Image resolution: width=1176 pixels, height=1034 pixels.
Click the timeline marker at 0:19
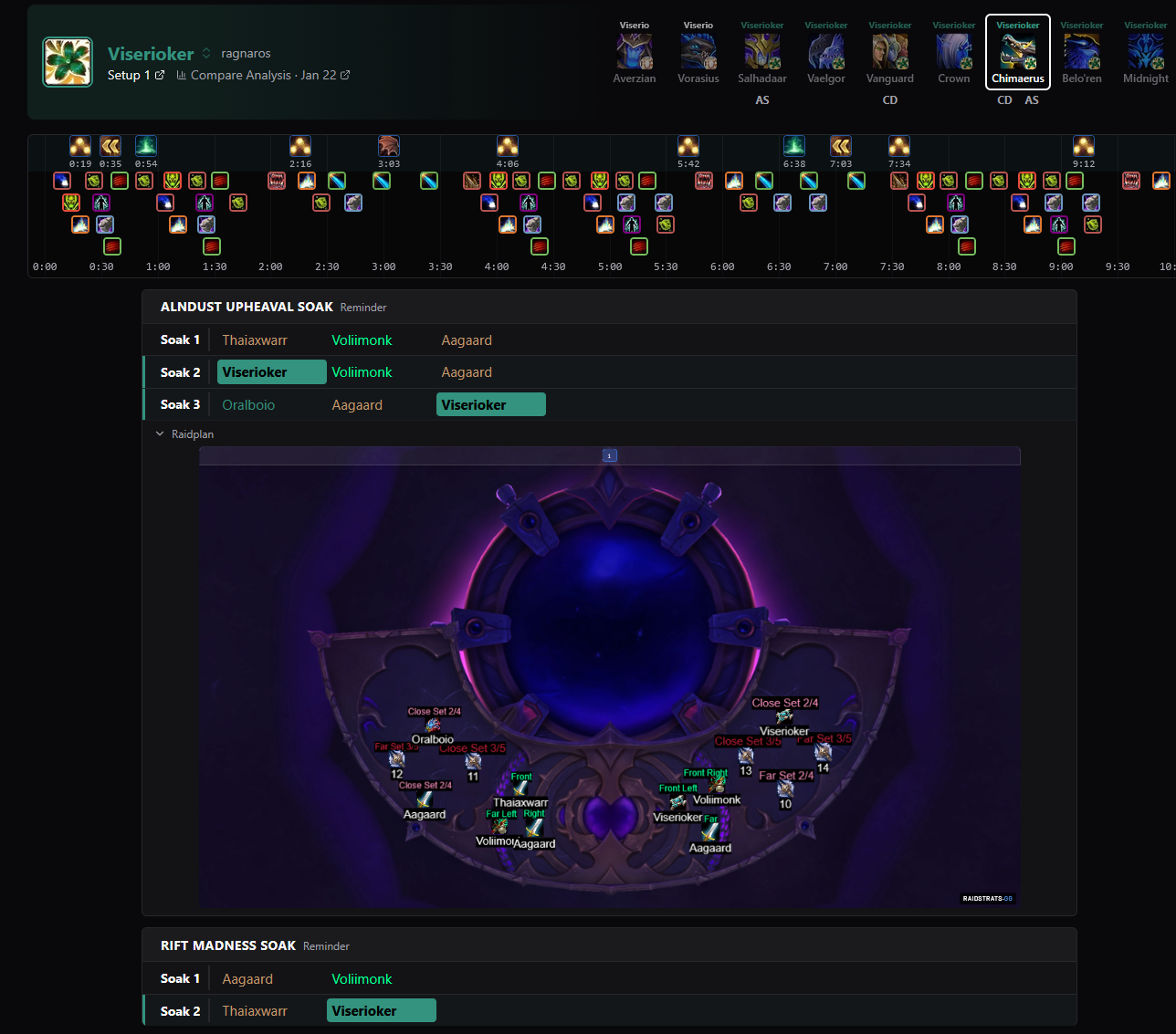(x=80, y=146)
